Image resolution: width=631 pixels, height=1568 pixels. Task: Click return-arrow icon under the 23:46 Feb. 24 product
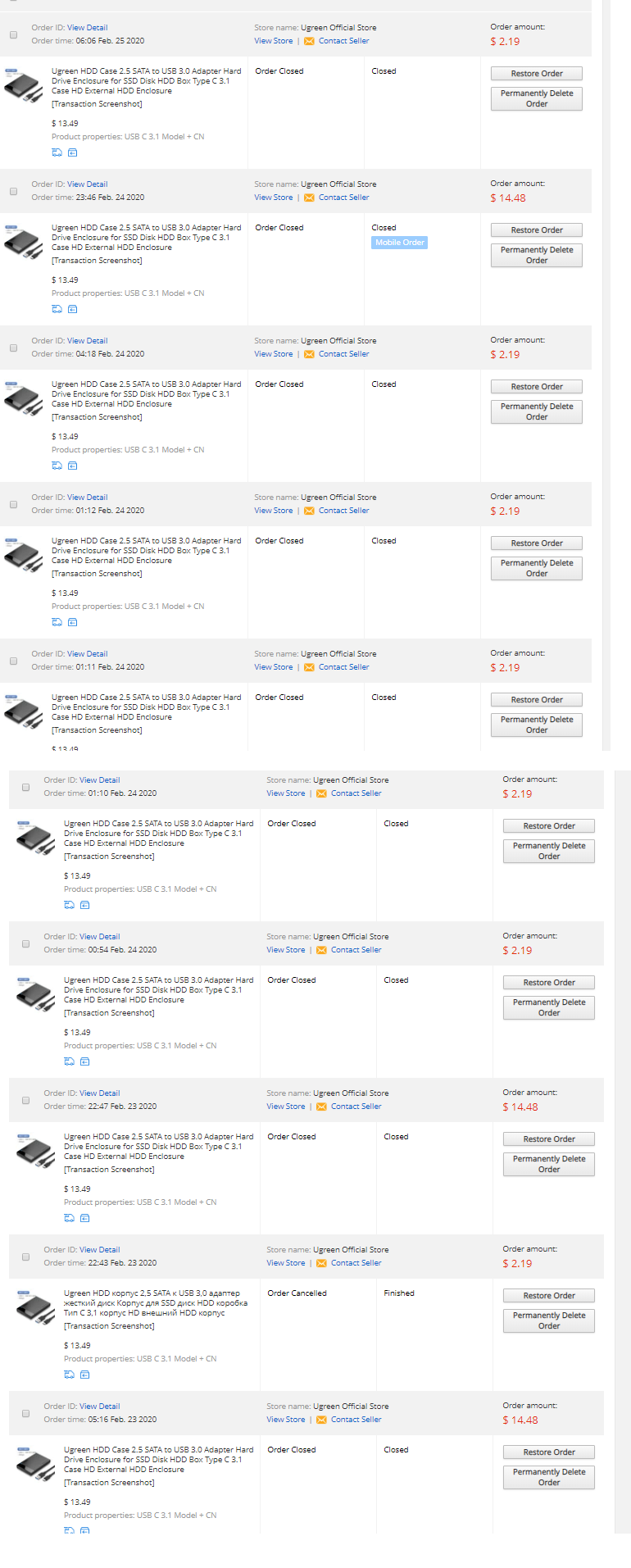[72, 309]
